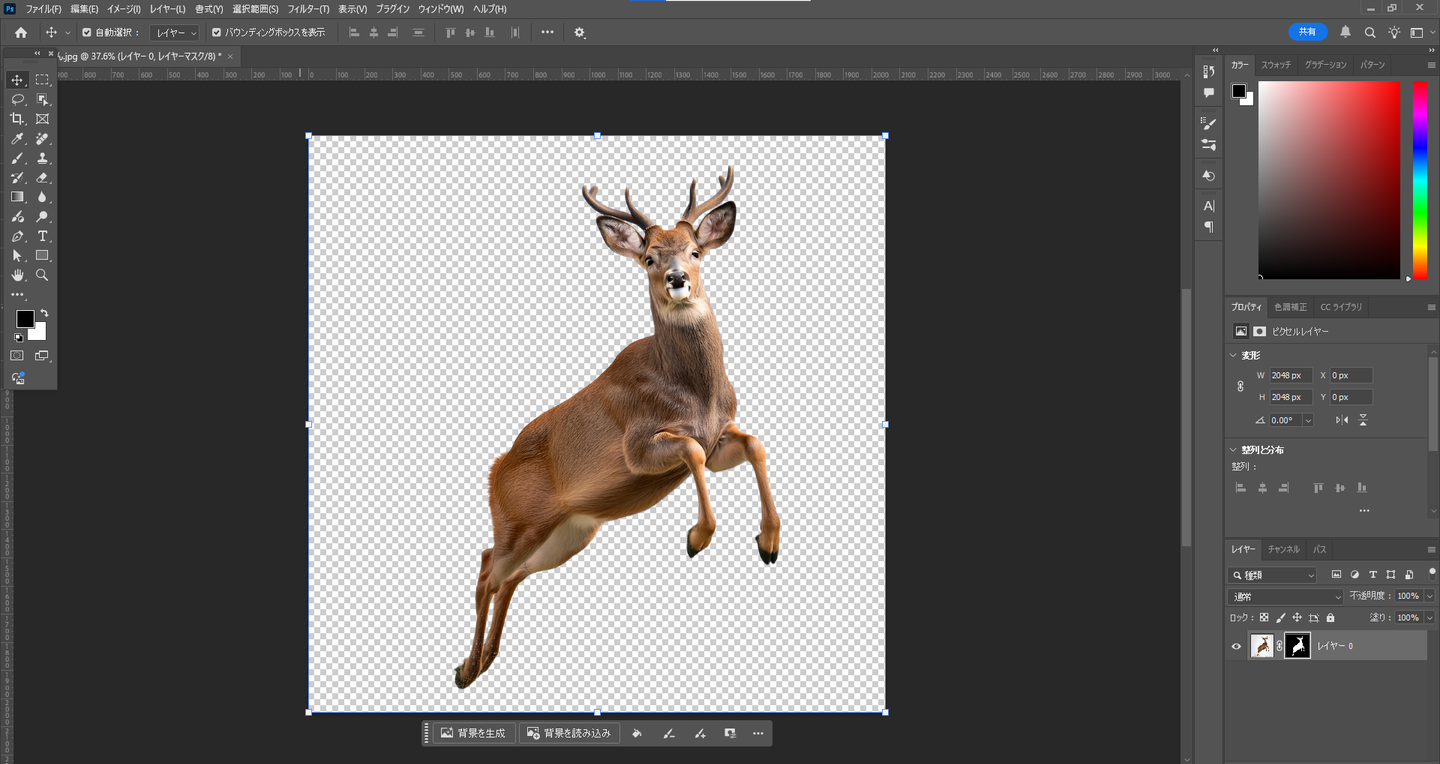Select the Lasso tool
Viewport: 1440px width, 764px height.
pos(17,99)
